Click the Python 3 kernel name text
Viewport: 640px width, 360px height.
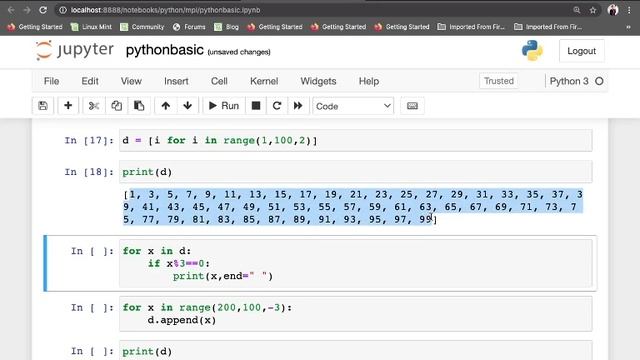click(x=569, y=81)
